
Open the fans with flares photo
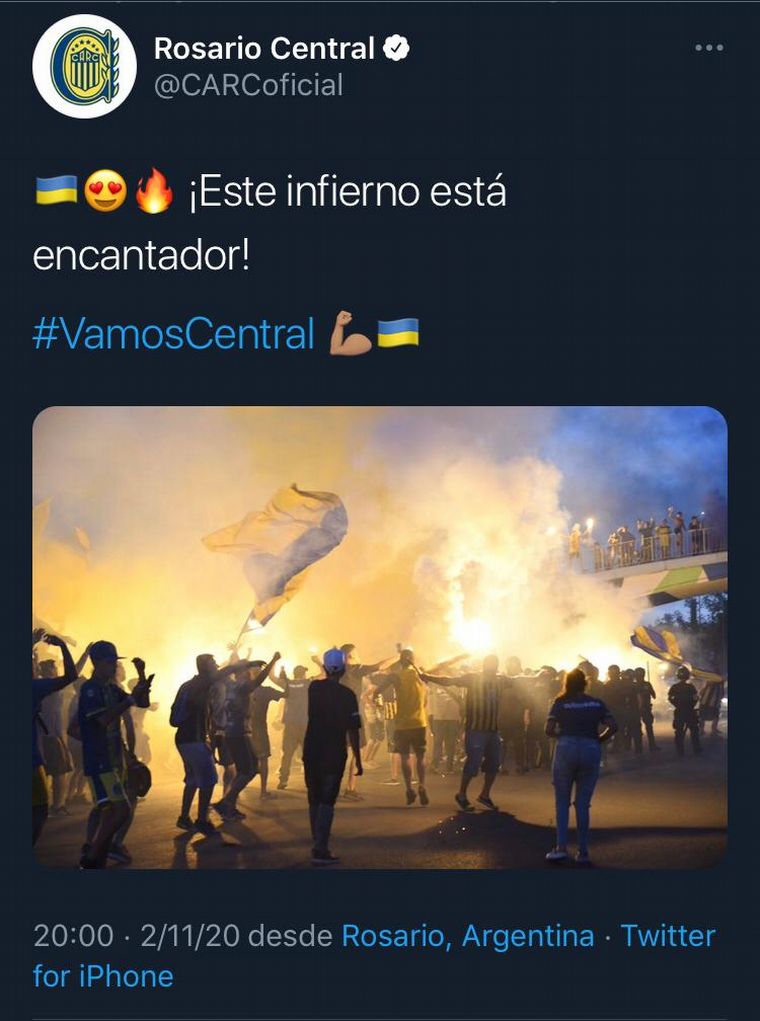click(380, 637)
